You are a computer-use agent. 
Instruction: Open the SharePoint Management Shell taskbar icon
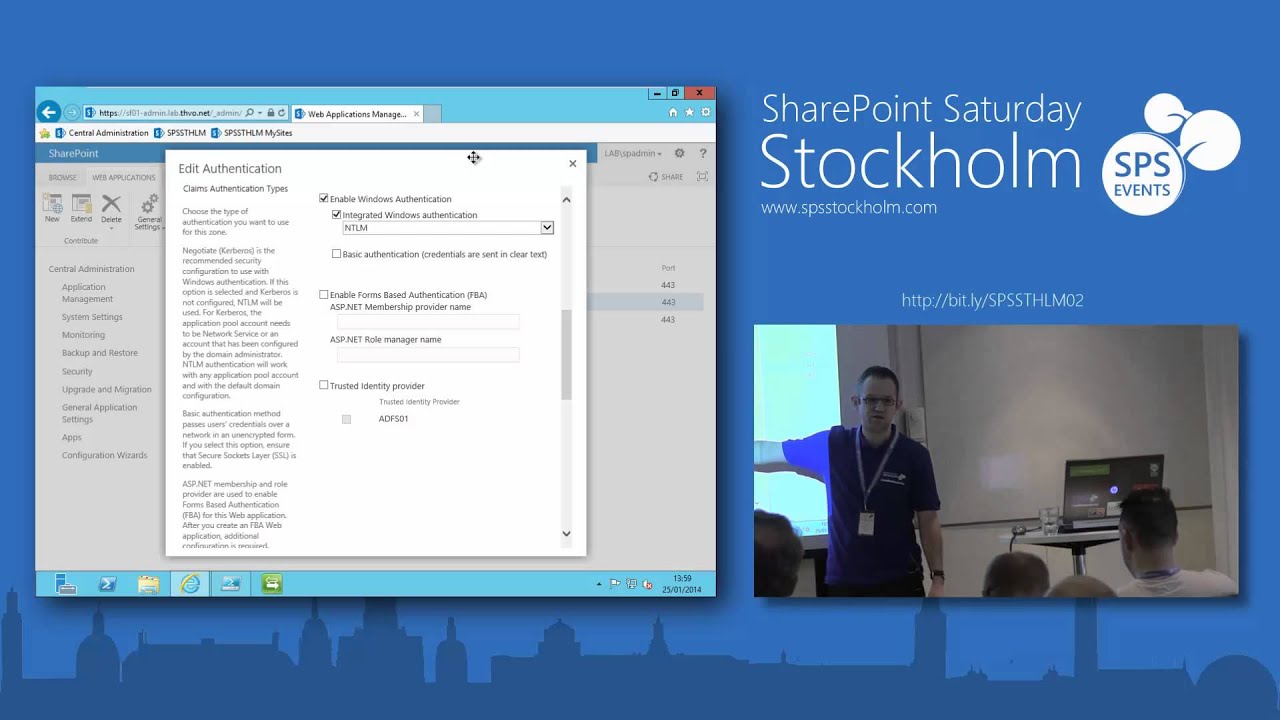coord(230,584)
